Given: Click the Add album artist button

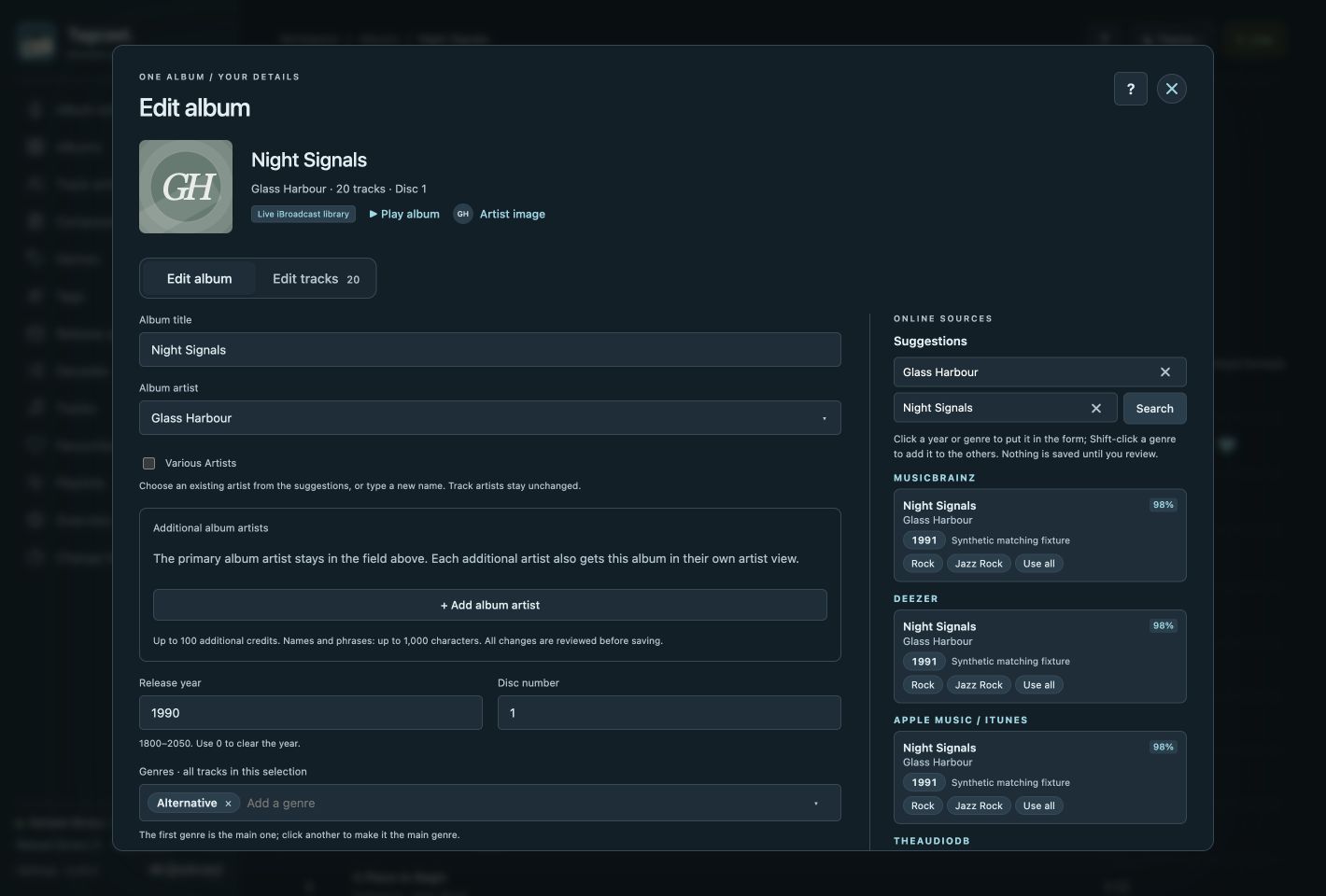Looking at the screenshot, I should (490, 605).
